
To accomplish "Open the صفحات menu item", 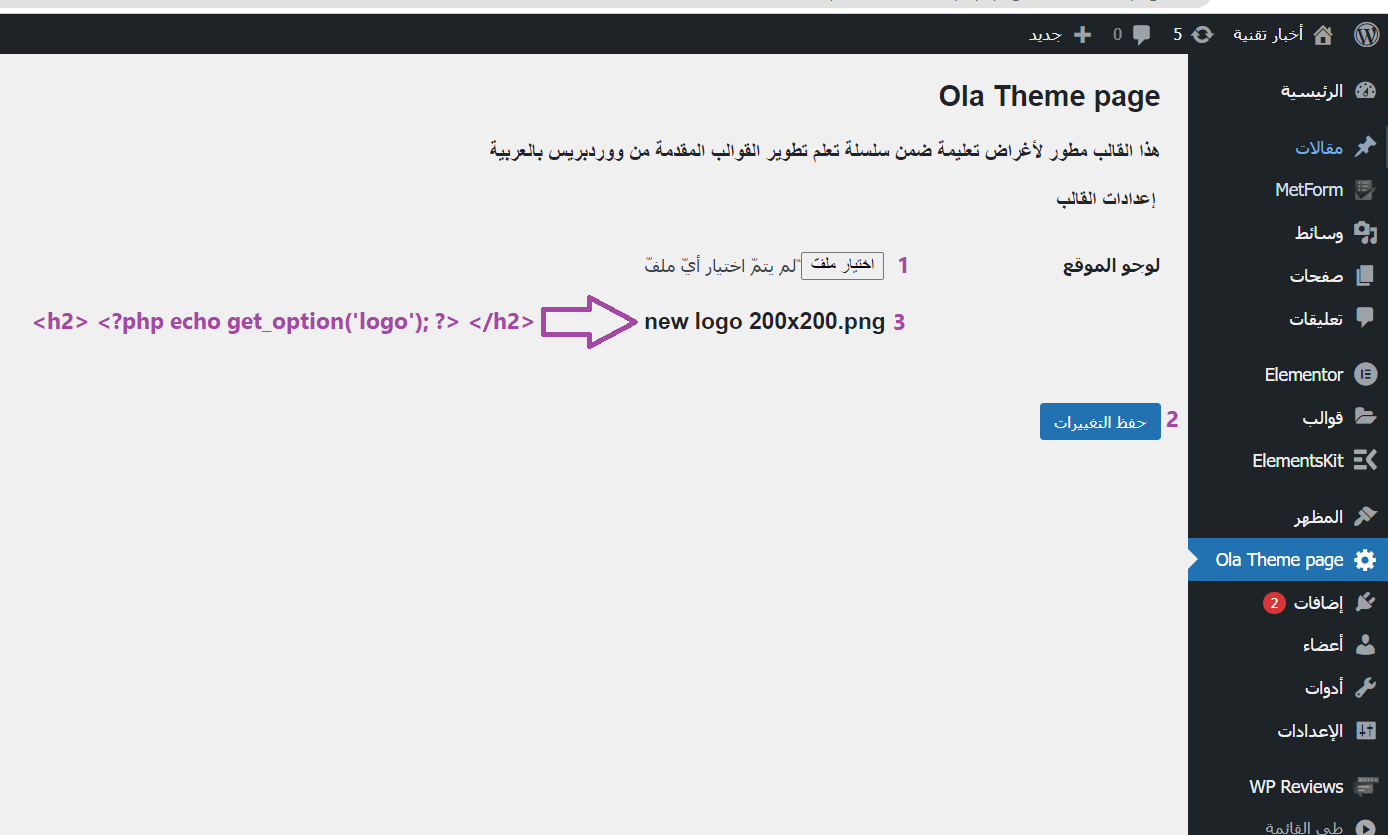I will tap(1288, 276).
